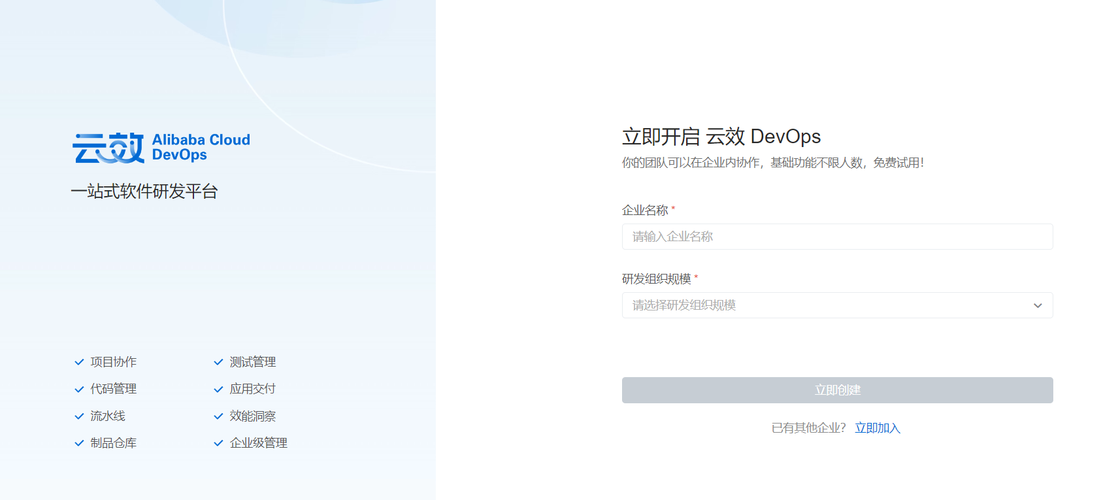Click the 立即开启 云效 DevOps heading
Viewport: 1118px width, 500px height.
tap(722, 136)
